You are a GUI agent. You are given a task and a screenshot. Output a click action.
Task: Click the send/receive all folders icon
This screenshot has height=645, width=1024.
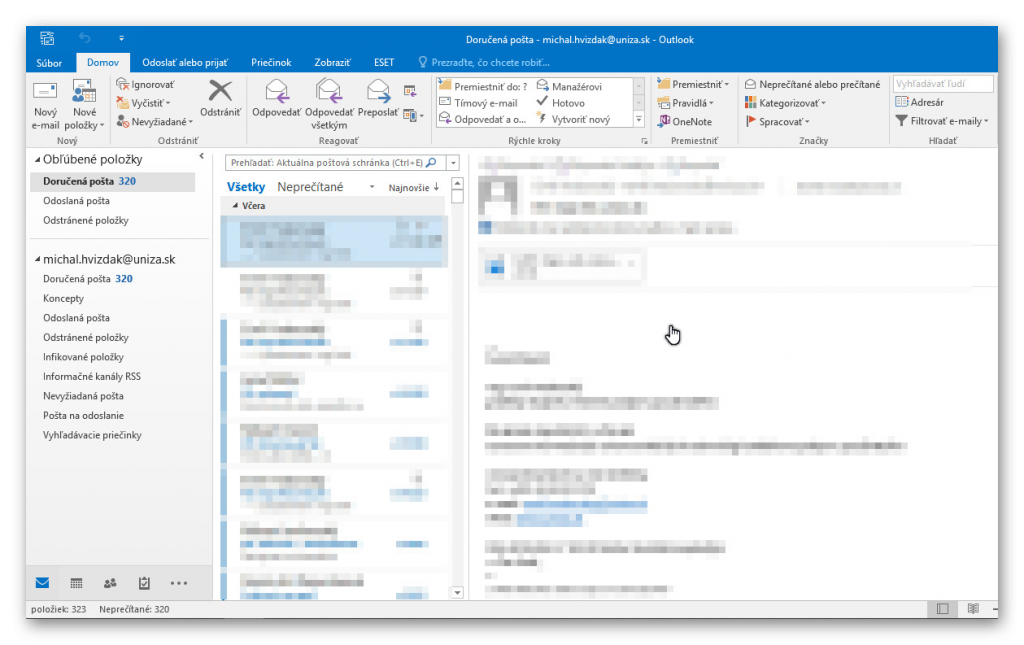[47, 39]
